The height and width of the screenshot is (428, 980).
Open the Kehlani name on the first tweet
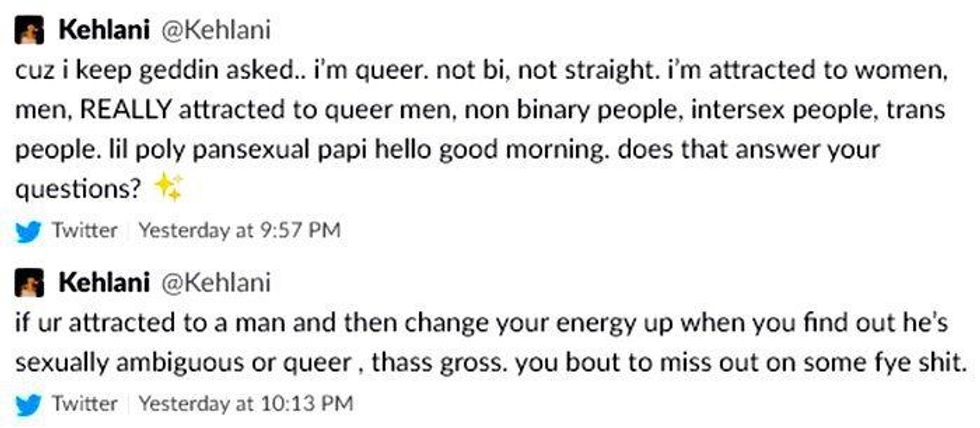pyautogui.click(x=98, y=32)
